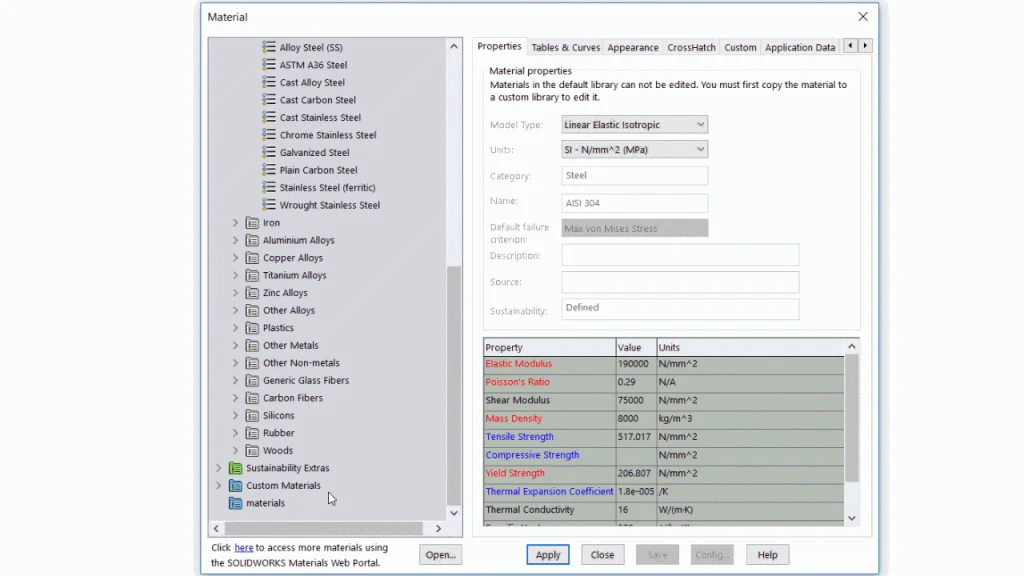Expand the Woods category node
The height and width of the screenshot is (576, 1024).
tap(236, 451)
